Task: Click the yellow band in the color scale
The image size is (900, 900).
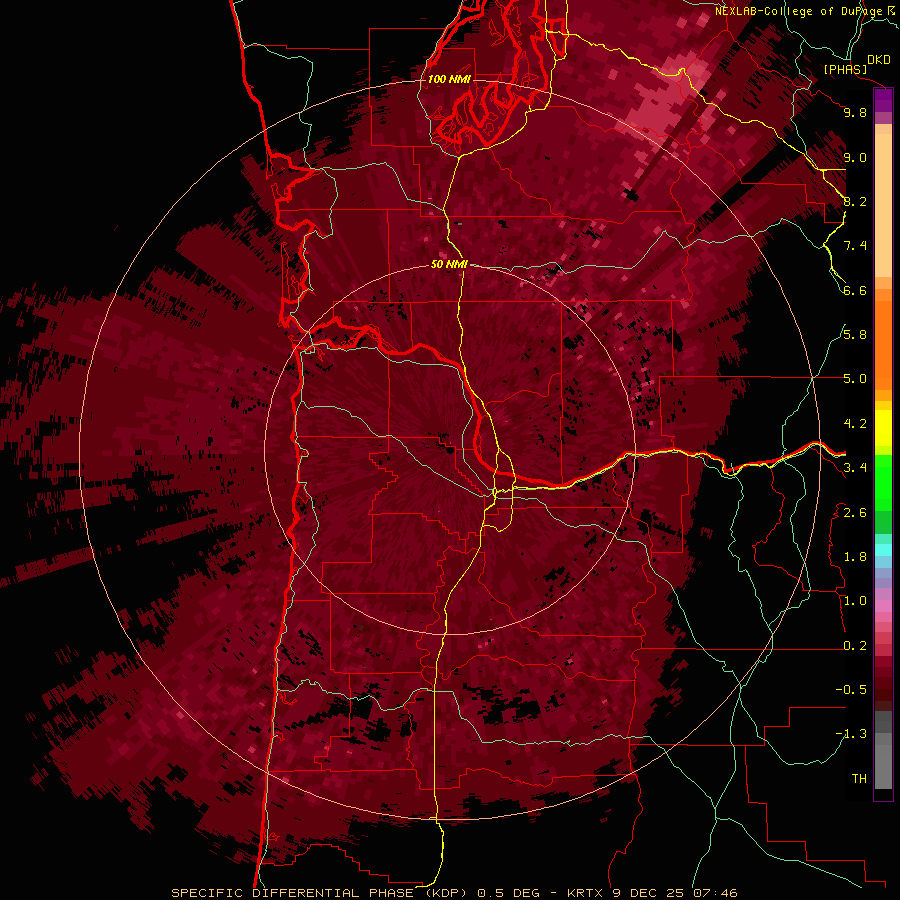Action: click(x=883, y=428)
